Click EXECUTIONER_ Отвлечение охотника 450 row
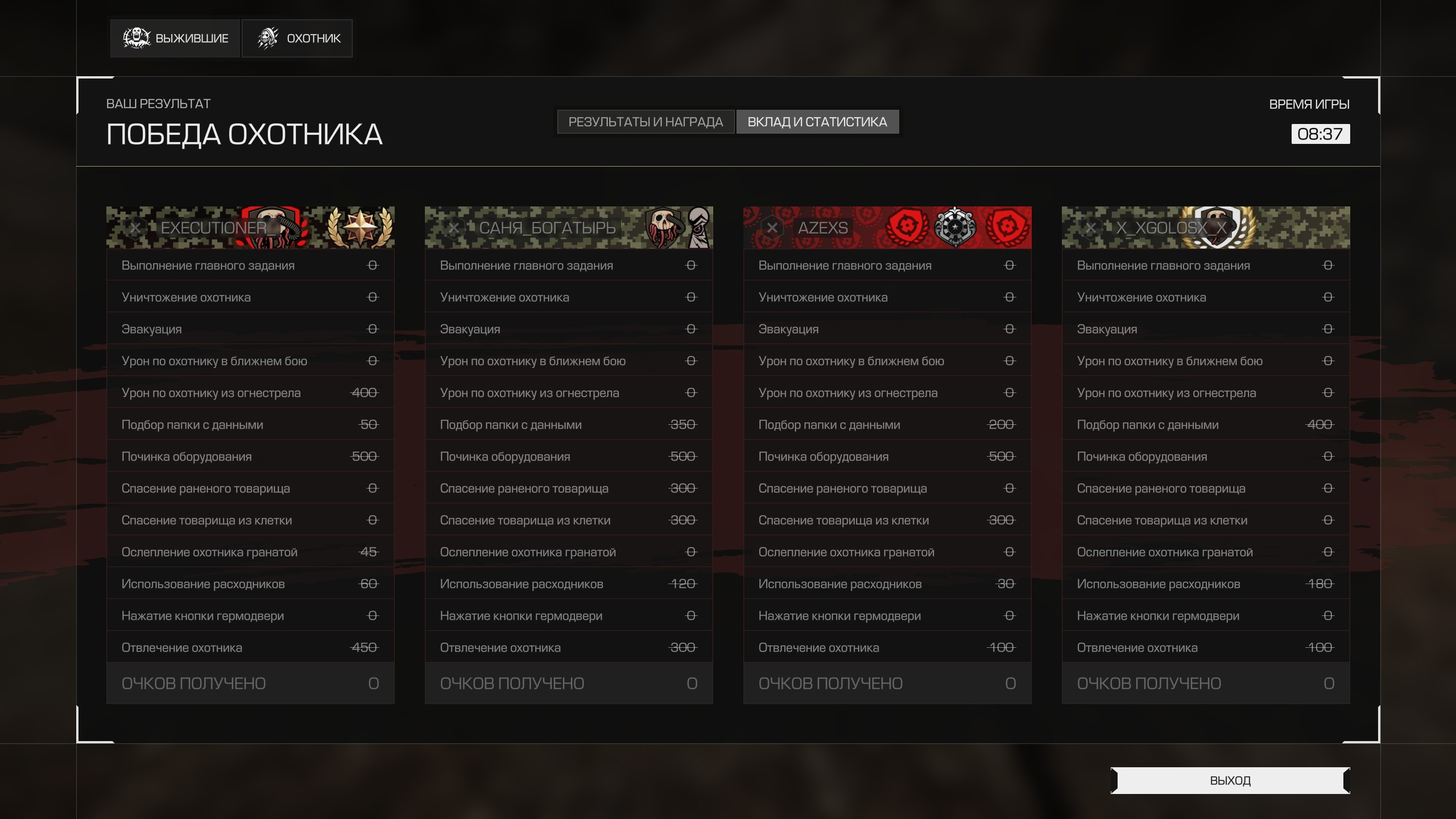Image resolution: width=1456 pixels, height=819 pixels. pyautogui.click(x=250, y=647)
